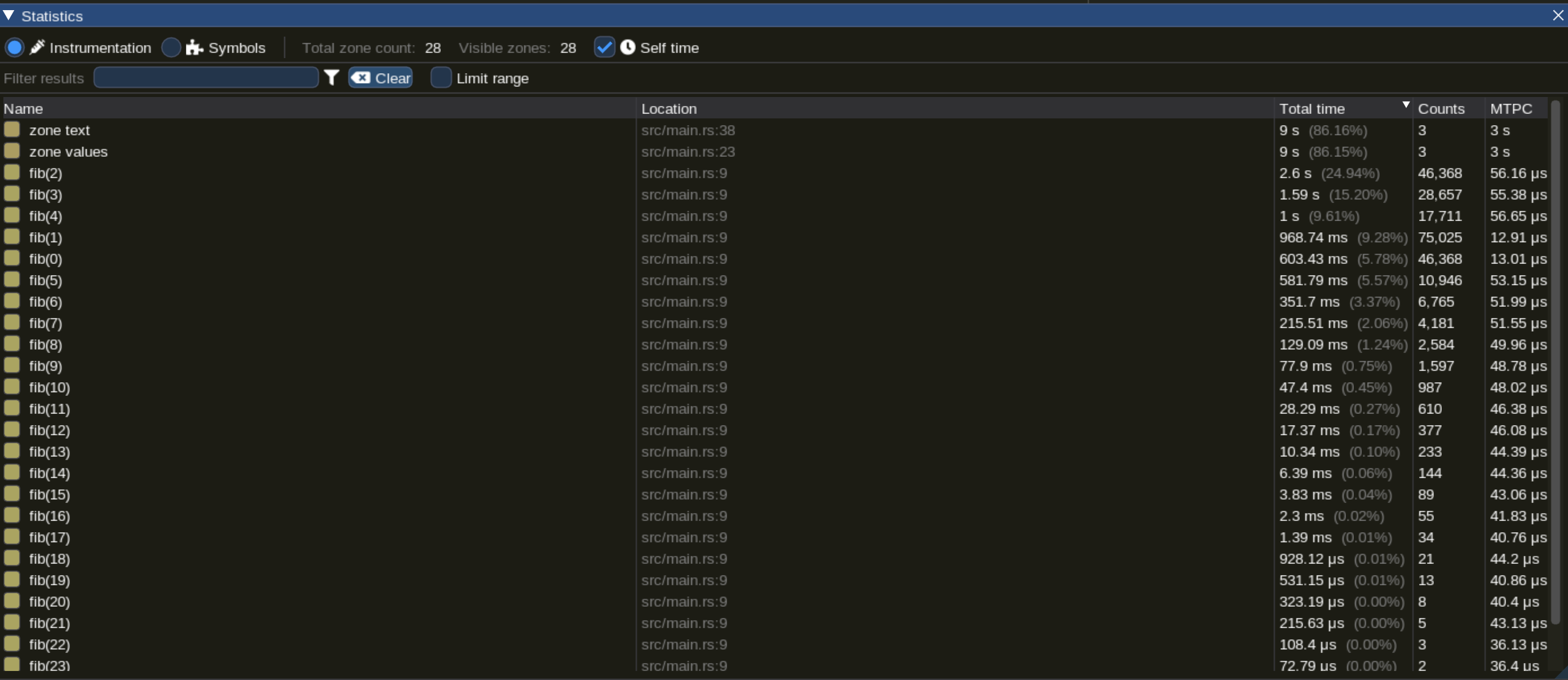Click Total zone count value 28
The height and width of the screenshot is (680, 1568).
pyautogui.click(x=433, y=48)
